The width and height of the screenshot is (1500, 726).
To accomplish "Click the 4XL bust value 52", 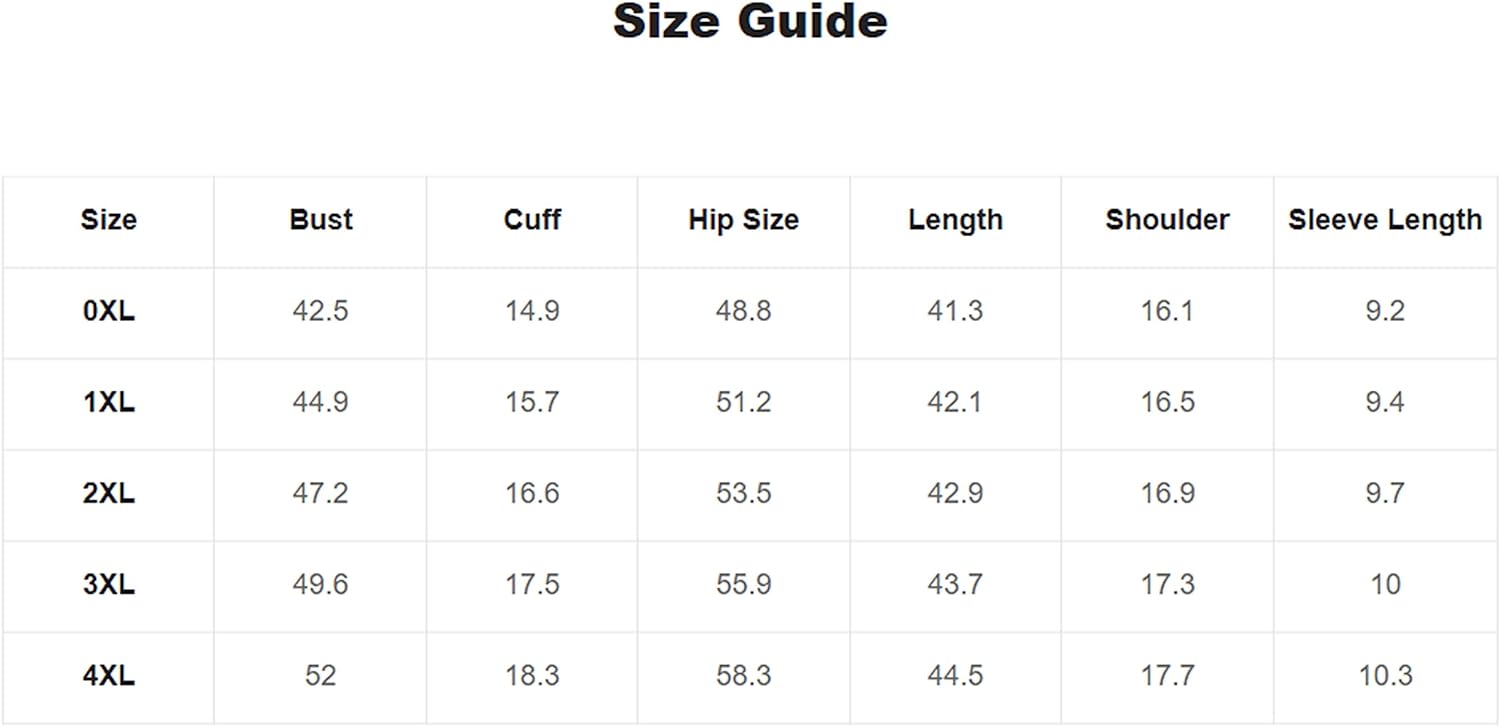I will coord(321,676).
